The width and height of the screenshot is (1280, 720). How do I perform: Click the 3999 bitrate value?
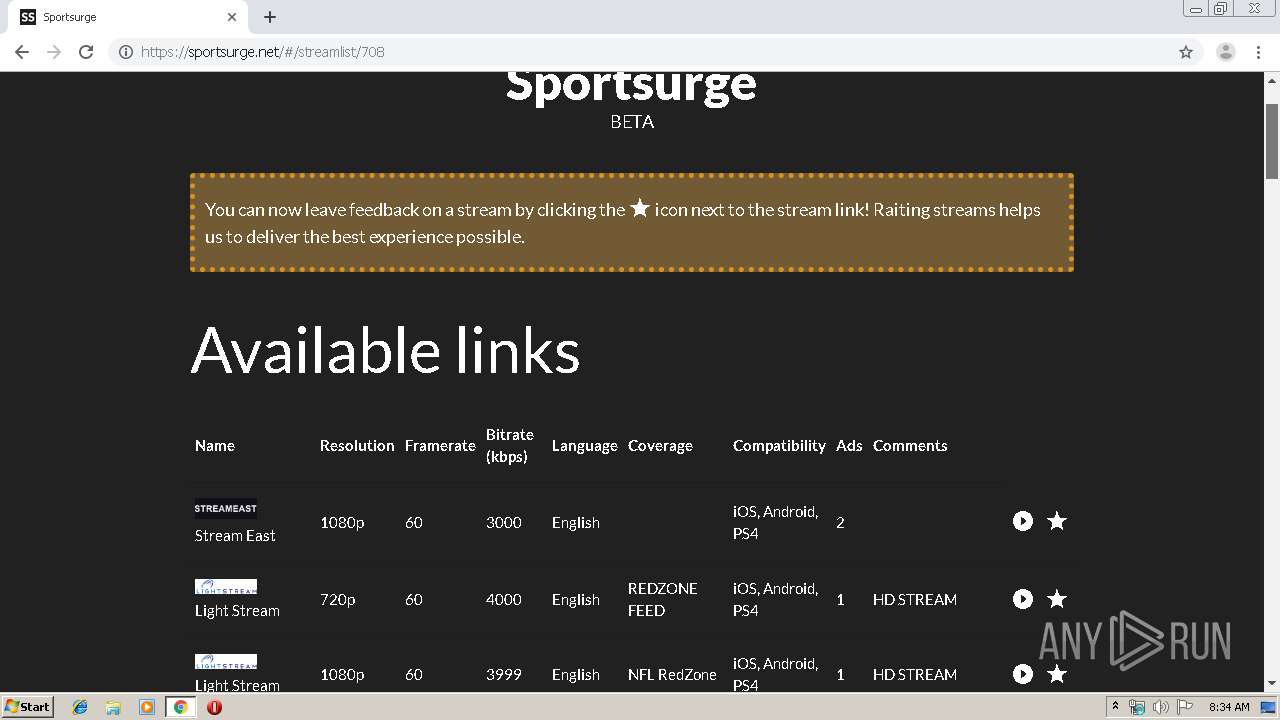point(504,675)
